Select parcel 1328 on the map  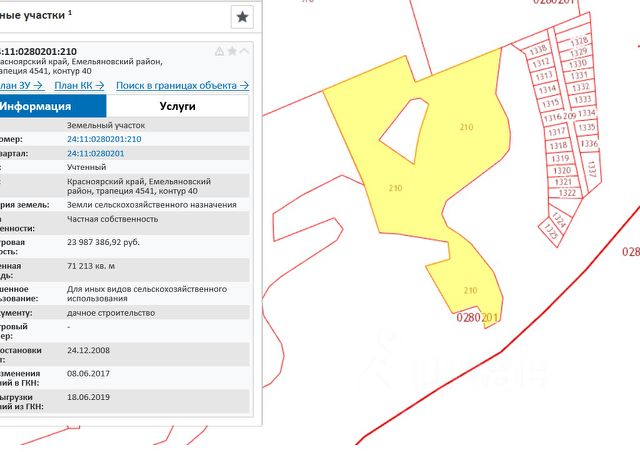pyautogui.click(x=578, y=41)
